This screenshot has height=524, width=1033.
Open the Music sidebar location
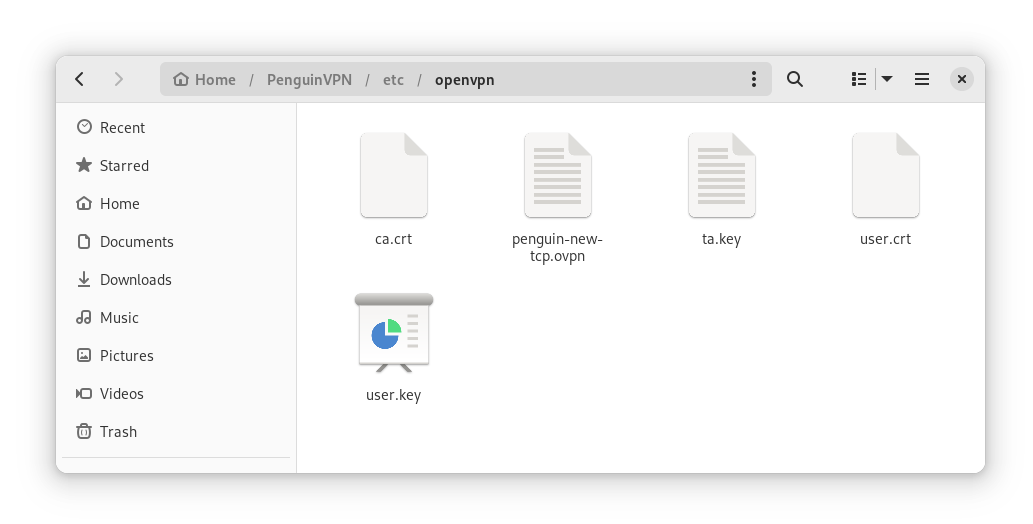coord(176,318)
